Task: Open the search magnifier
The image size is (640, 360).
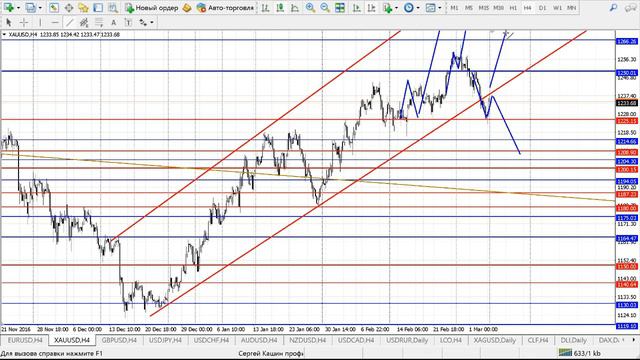Action: [613, 7]
